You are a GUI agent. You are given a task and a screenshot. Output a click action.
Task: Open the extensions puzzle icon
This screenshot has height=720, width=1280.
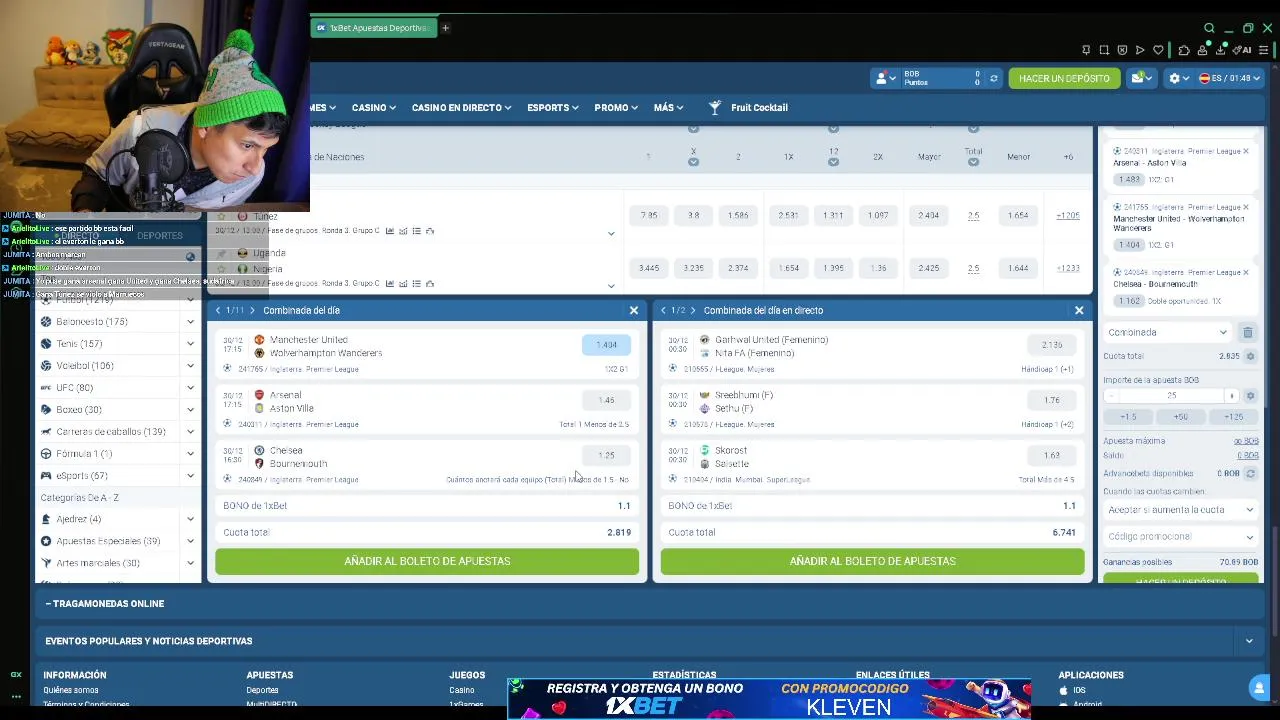[1184, 50]
